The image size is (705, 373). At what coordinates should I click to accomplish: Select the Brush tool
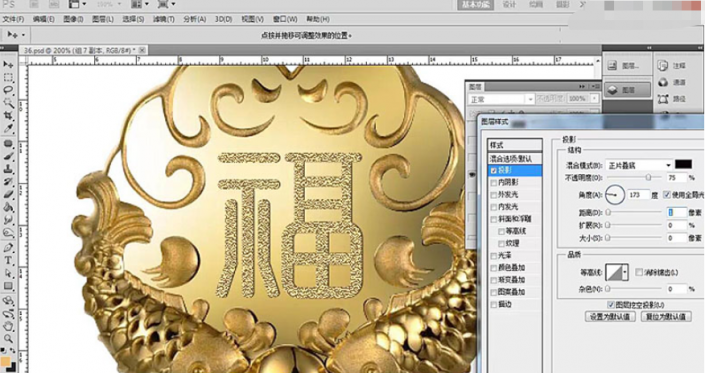(x=8, y=156)
